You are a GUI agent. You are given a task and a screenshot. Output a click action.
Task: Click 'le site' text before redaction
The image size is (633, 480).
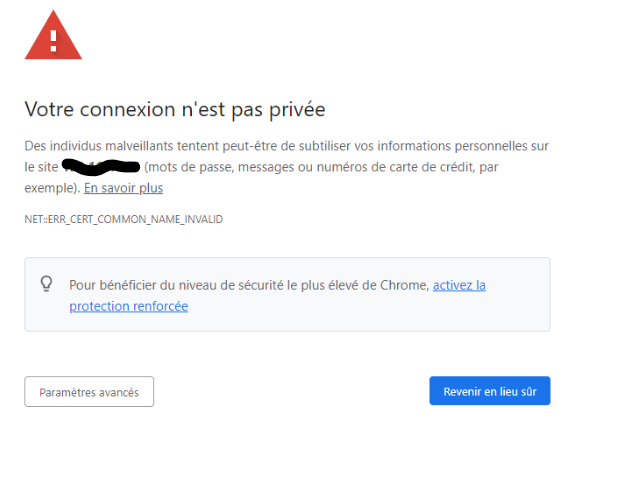click(41, 167)
